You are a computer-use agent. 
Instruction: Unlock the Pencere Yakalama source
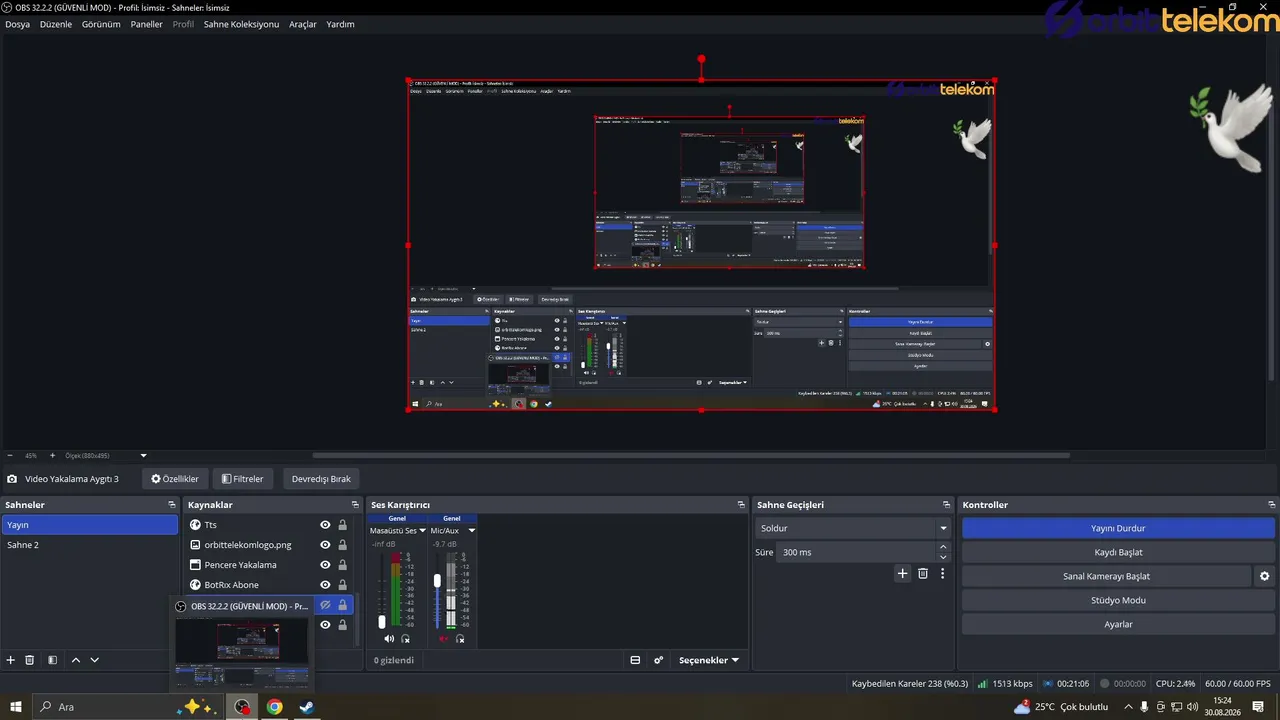pyautogui.click(x=342, y=565)
